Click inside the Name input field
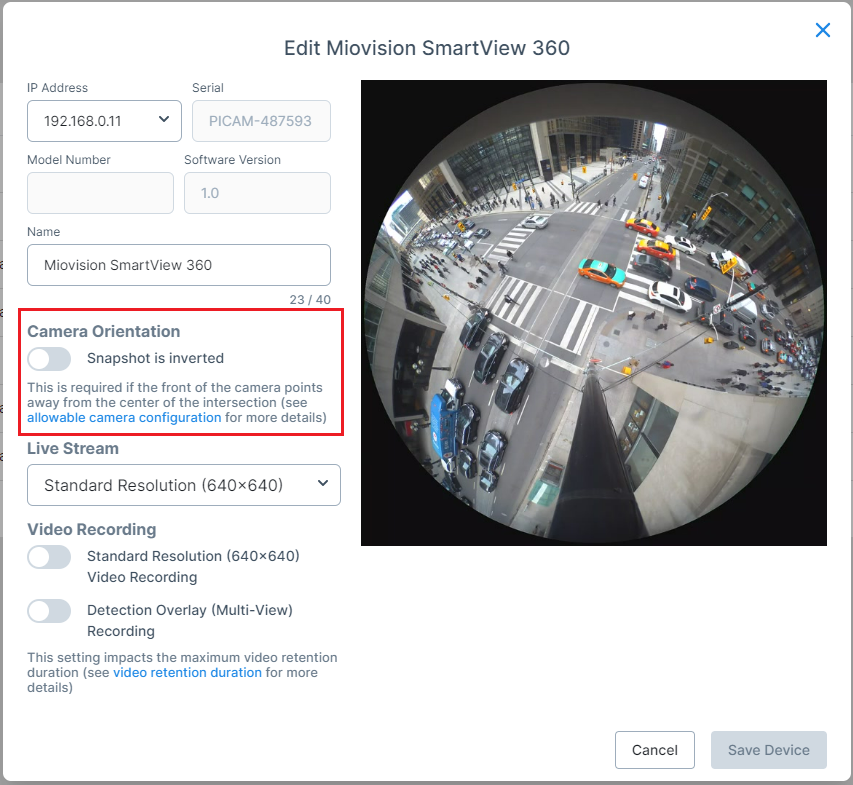The height and width of the screenshot is (785, 853). [x=178, y=264]
